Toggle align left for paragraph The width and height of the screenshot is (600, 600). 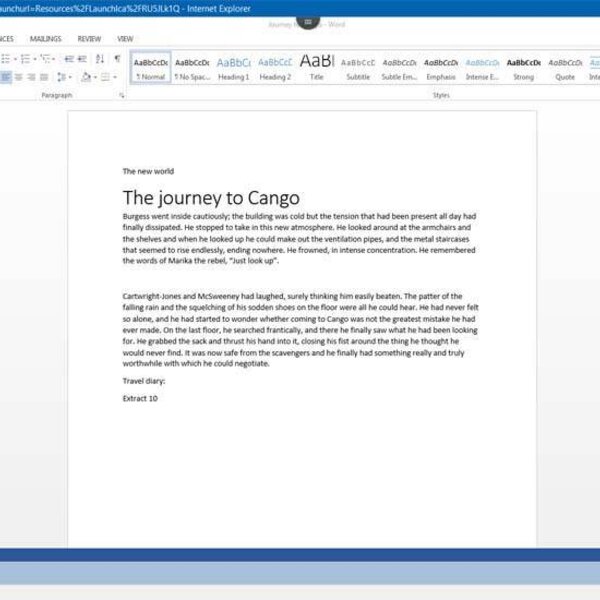point(6,77)
